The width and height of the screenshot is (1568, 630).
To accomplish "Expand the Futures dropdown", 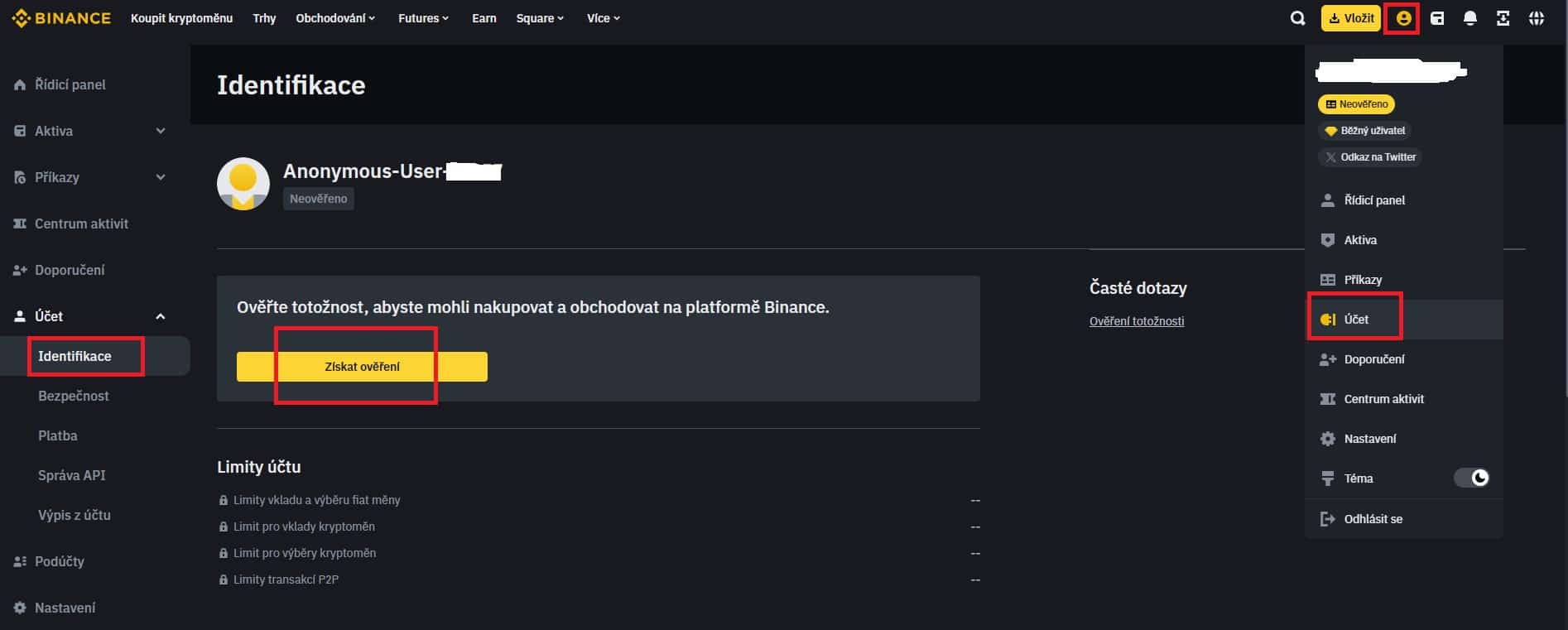I will [x=424, y=18].
